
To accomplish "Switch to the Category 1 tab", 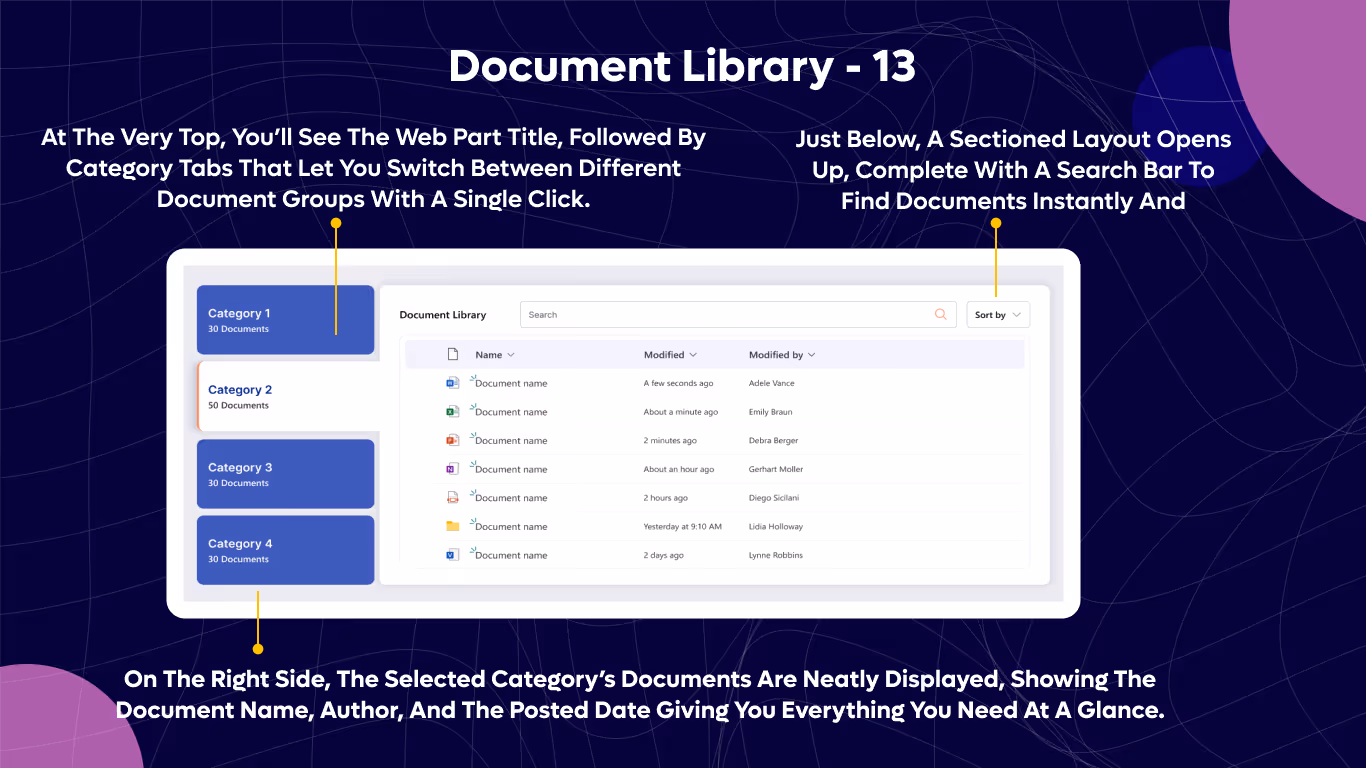I will tap(285, 320).
